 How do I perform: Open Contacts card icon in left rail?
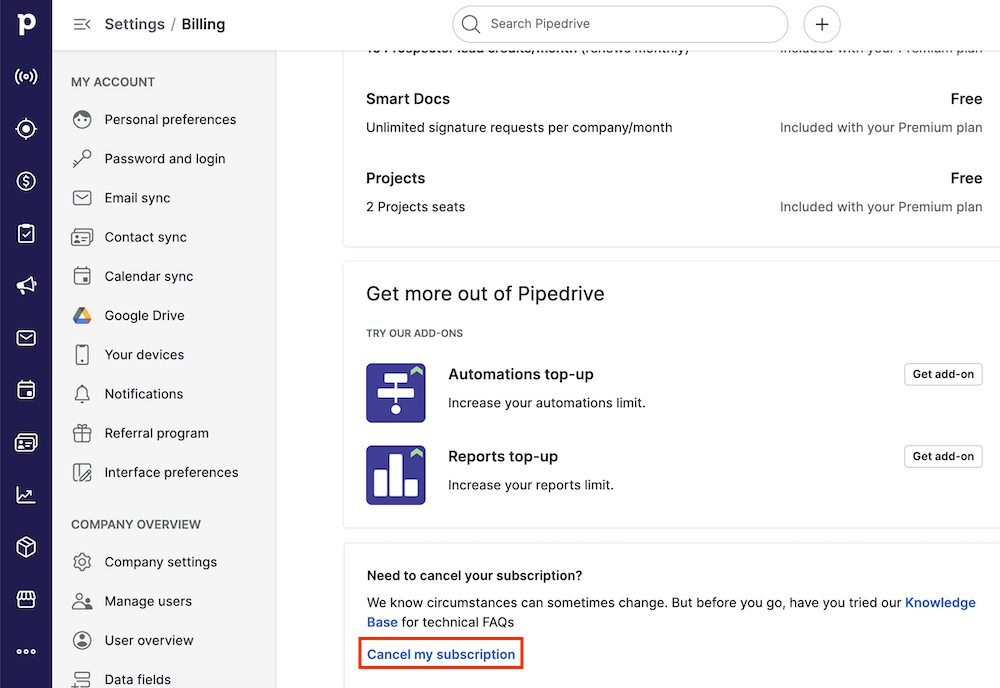pyautogui.click(x=26, y=443)
